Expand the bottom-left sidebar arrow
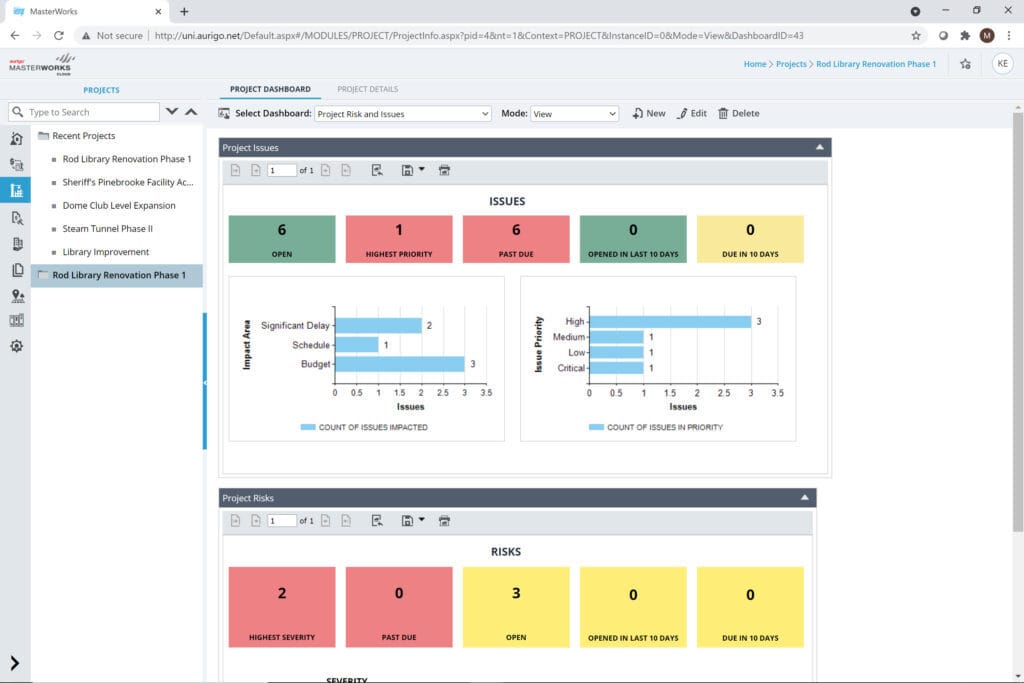 pos(14,663)
